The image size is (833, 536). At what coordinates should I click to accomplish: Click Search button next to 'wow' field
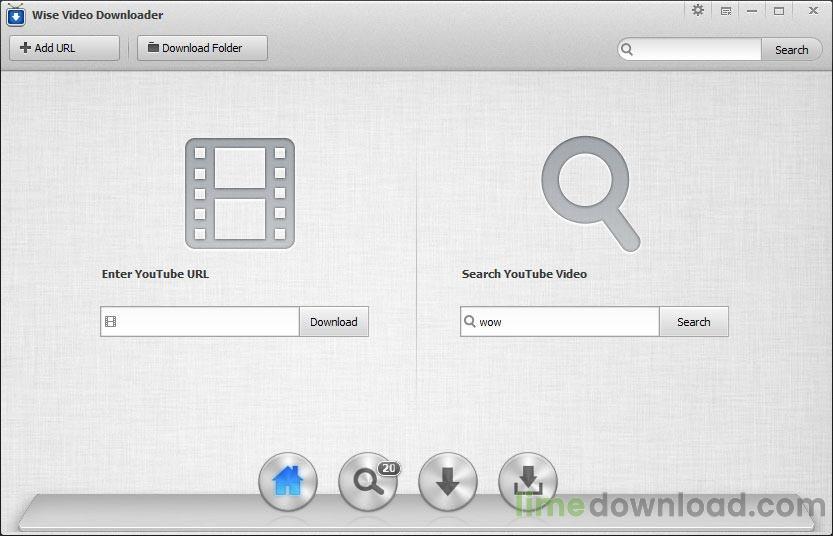coord(693,321)
